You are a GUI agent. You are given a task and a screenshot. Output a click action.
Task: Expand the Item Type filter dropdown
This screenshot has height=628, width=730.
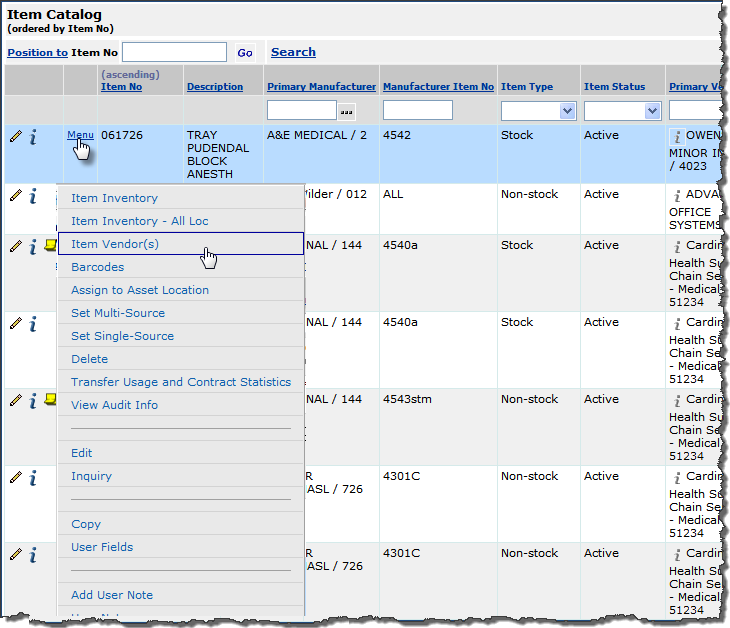567,111
